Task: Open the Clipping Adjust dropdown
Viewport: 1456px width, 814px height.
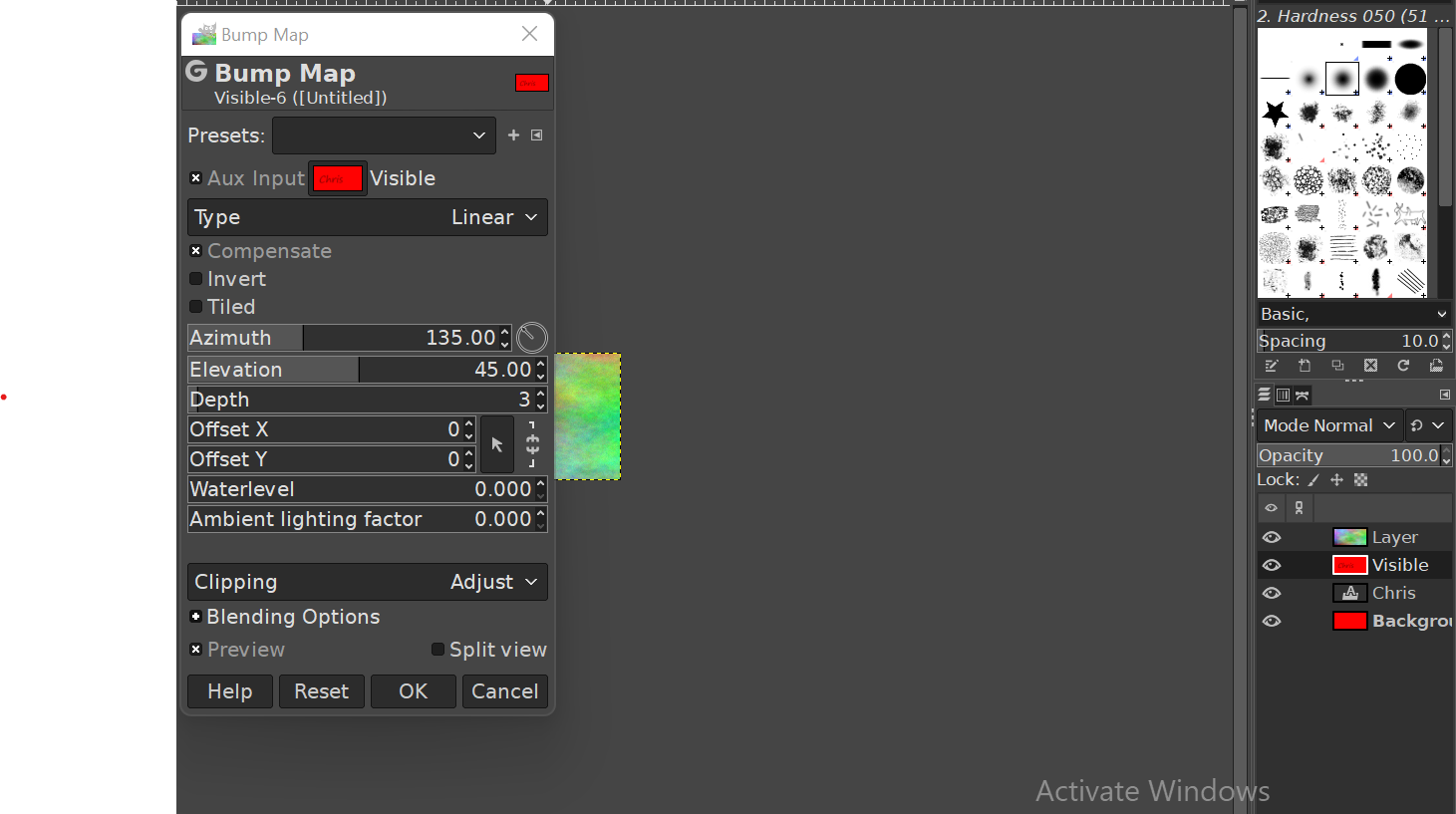Action: point(368,582)
